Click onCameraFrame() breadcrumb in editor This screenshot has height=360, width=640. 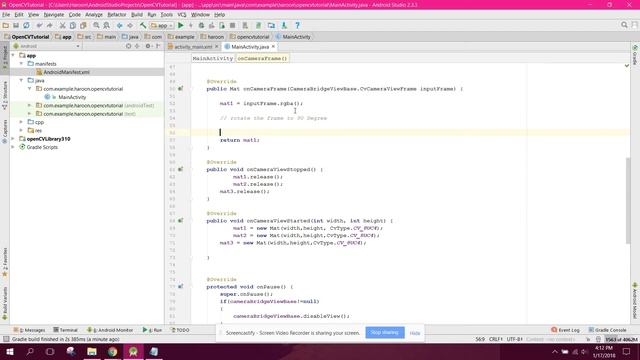(262, 58)
